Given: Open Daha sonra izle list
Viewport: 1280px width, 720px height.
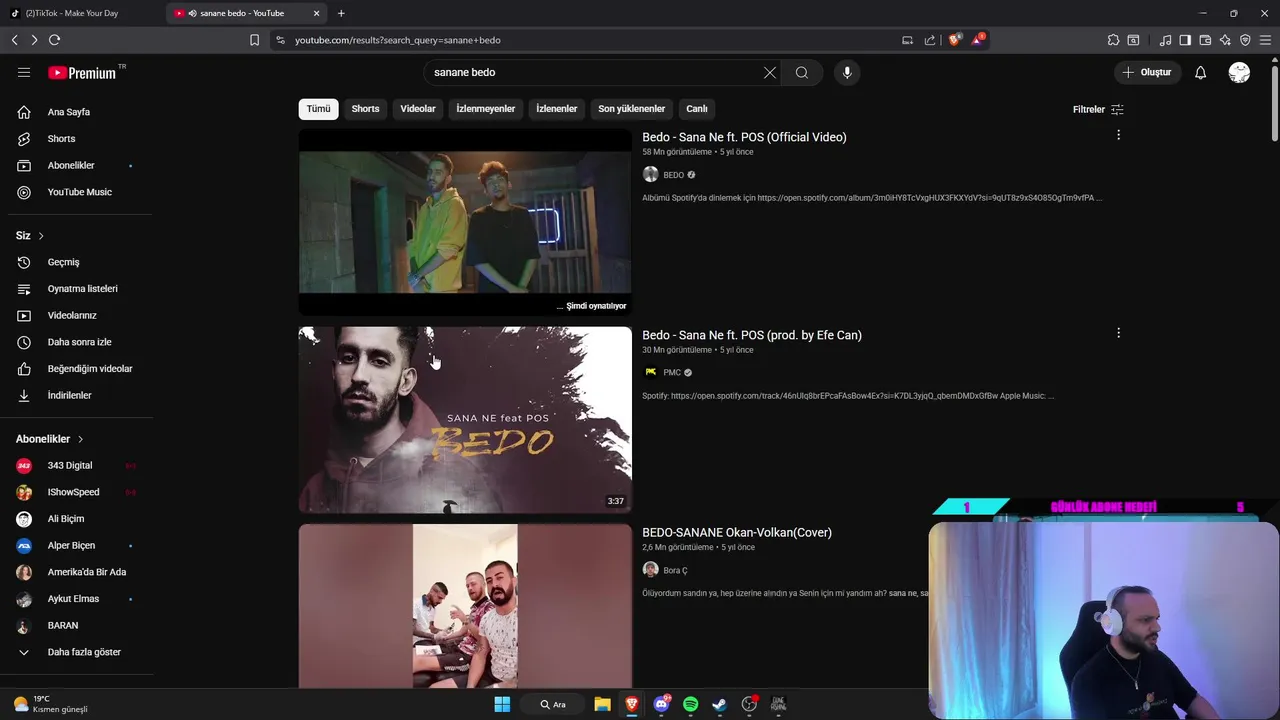Looking at the screenshot, I should click(80, 342).
